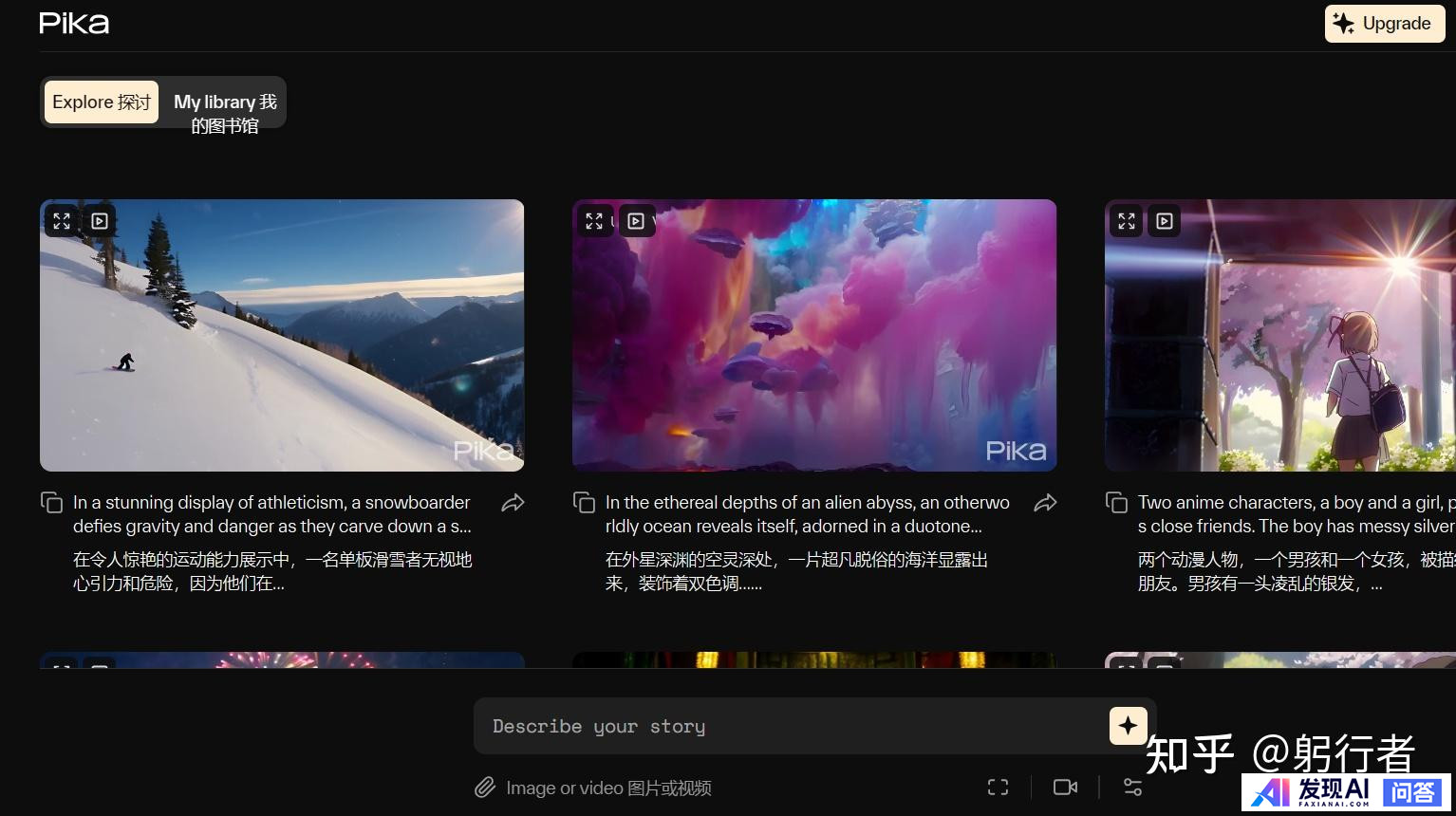This screenshot has width=1456, height=816.
Task: Click the Describe your story field
Action: click(788, 727)
